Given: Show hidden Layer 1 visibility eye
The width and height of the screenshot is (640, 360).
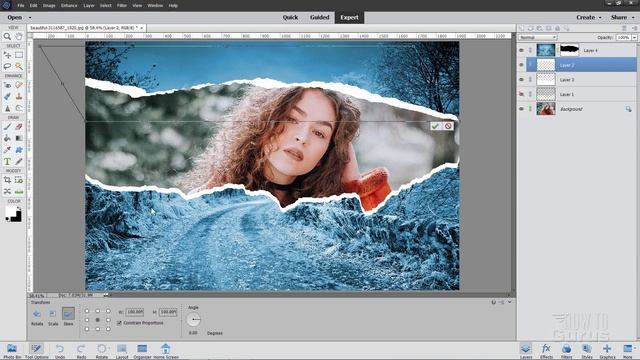Looking at the screenshot, I should click(x=521, y=94).
